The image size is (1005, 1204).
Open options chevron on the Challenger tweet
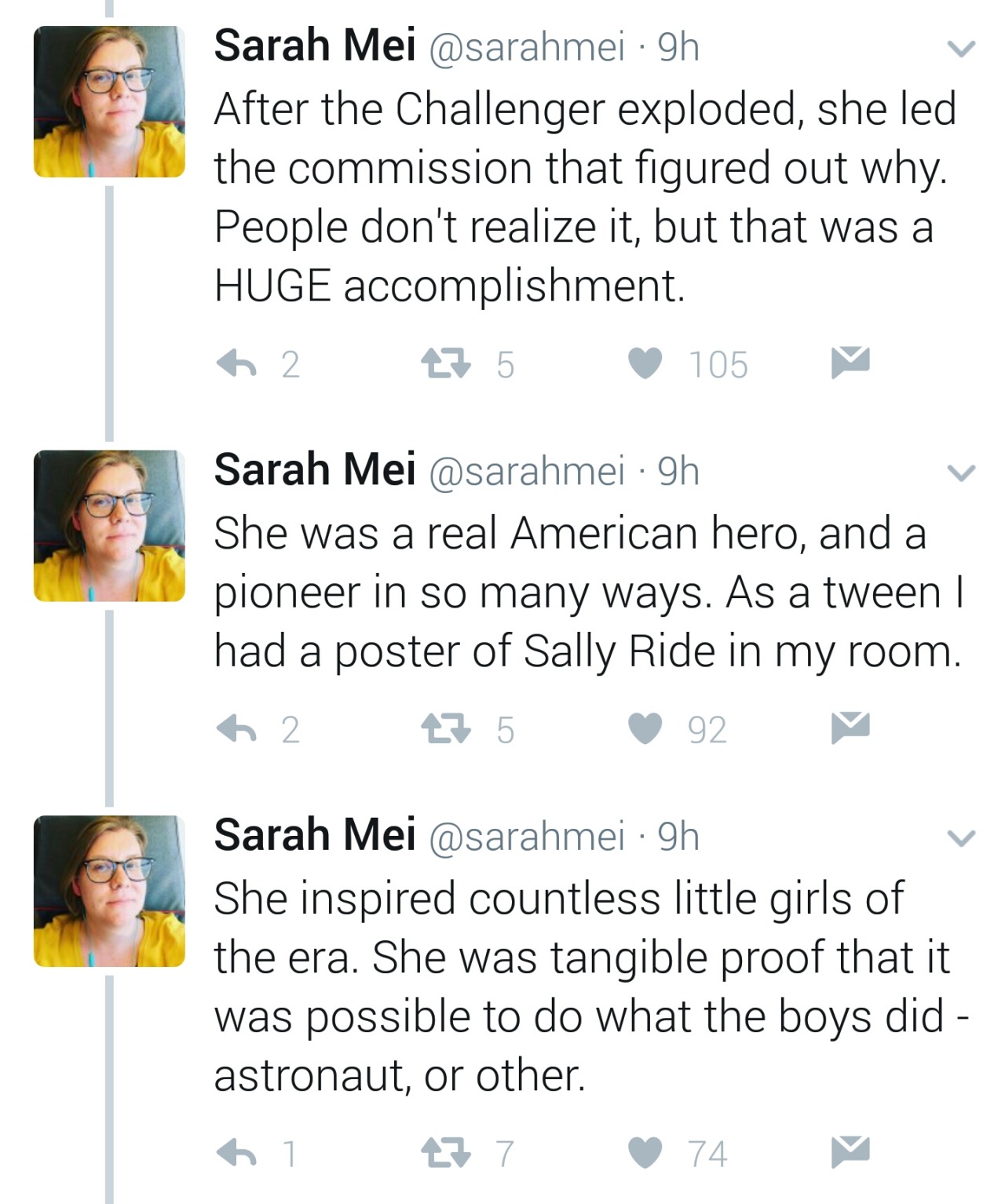click(960, 49)
